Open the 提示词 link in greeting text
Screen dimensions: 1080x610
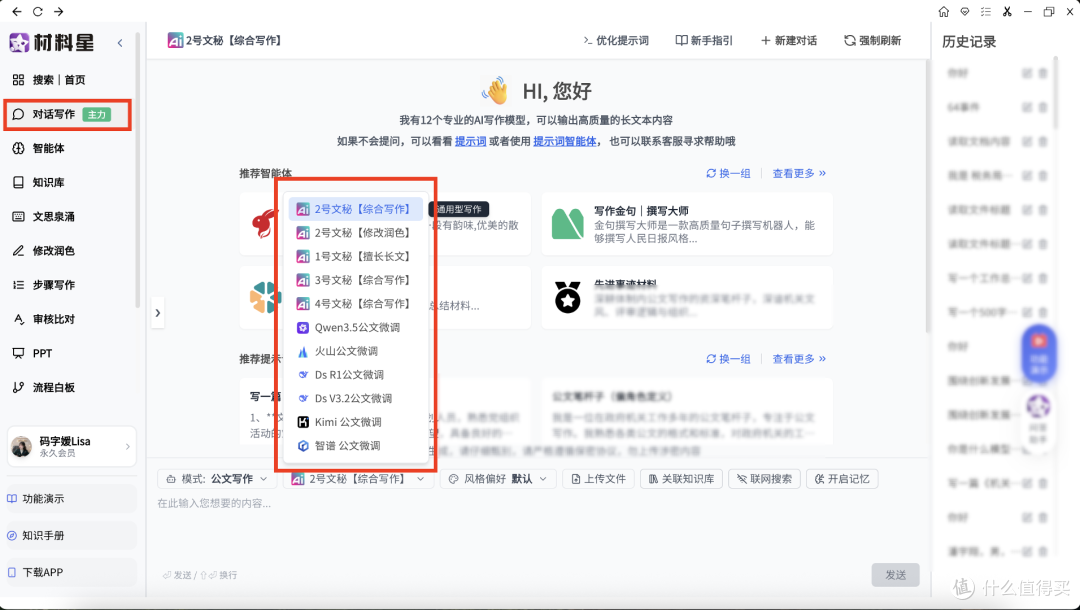470,141
